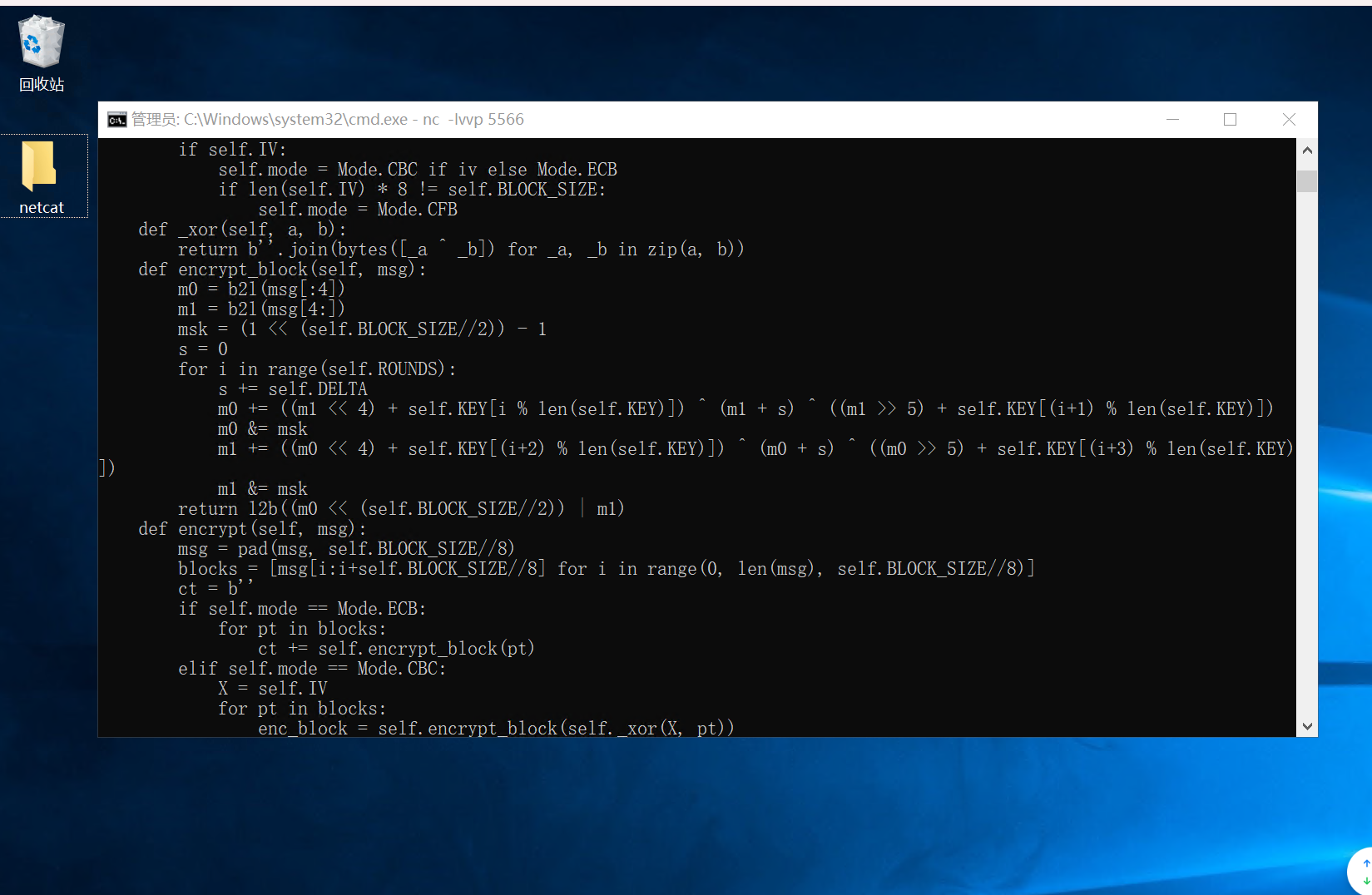Click the line 'm0 = b2l(msg[:4])'
Screen dimensions: 1372x895
(x=261, y=289)
